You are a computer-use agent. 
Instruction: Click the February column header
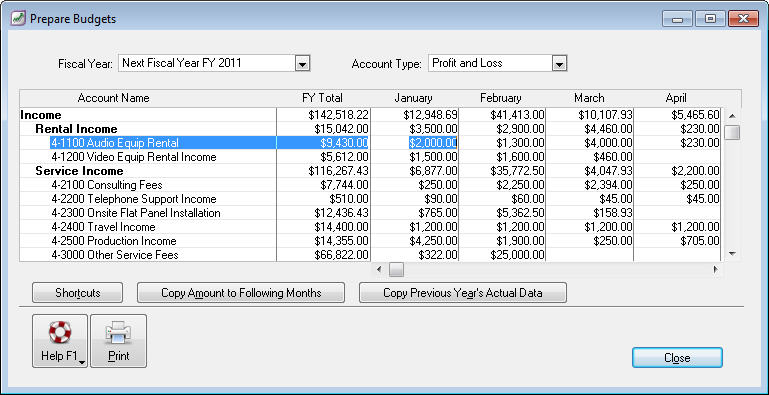tap(501, 98)
